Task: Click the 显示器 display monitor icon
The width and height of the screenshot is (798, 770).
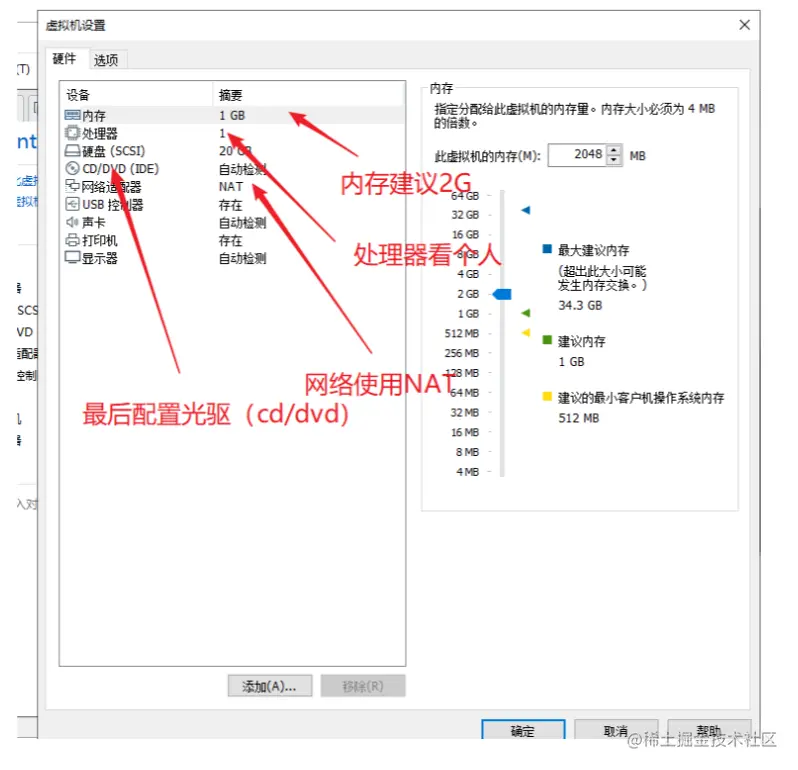Action: click(x=73, y=258)
